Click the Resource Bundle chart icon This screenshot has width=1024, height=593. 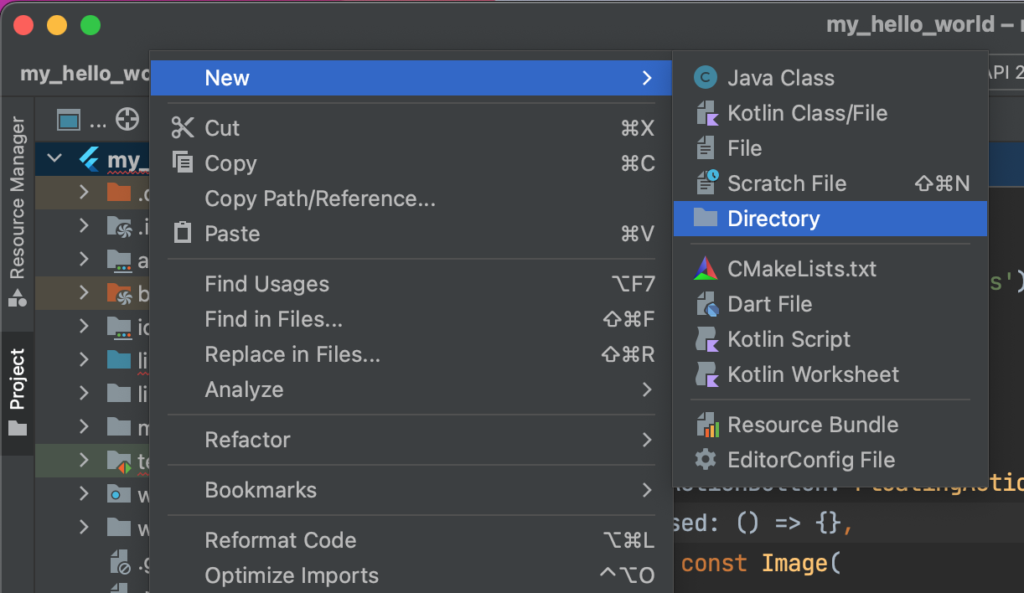pyautogui.click(x=707, y=425)
